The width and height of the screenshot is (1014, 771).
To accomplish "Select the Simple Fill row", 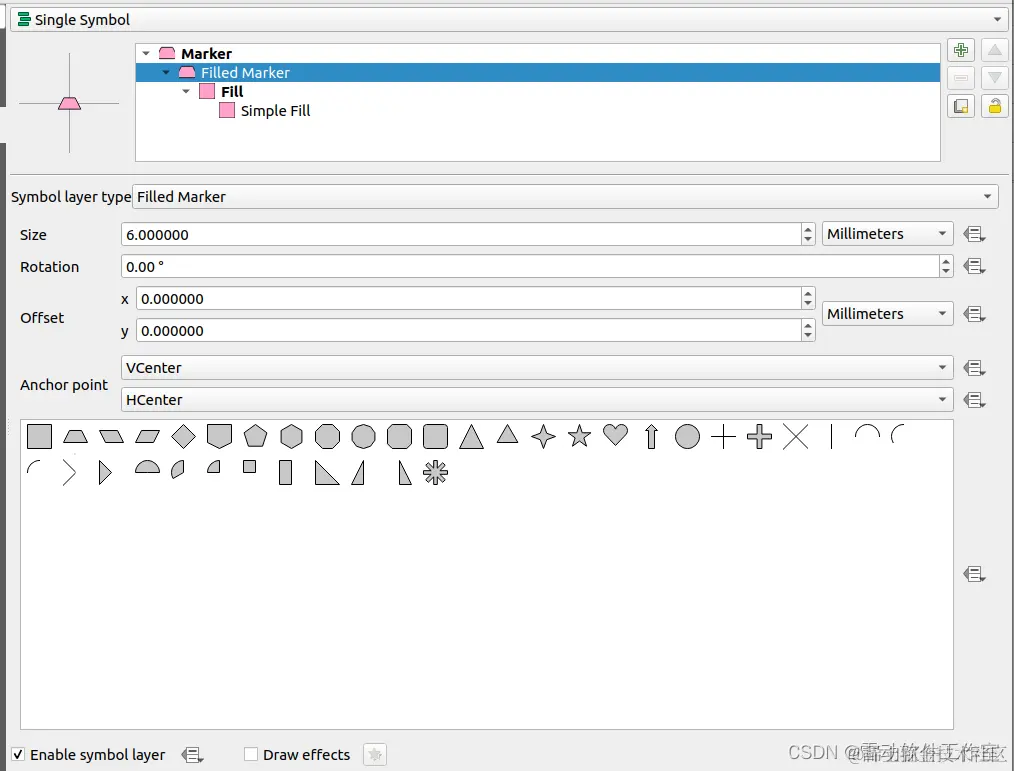I will [x=537, y=111].
